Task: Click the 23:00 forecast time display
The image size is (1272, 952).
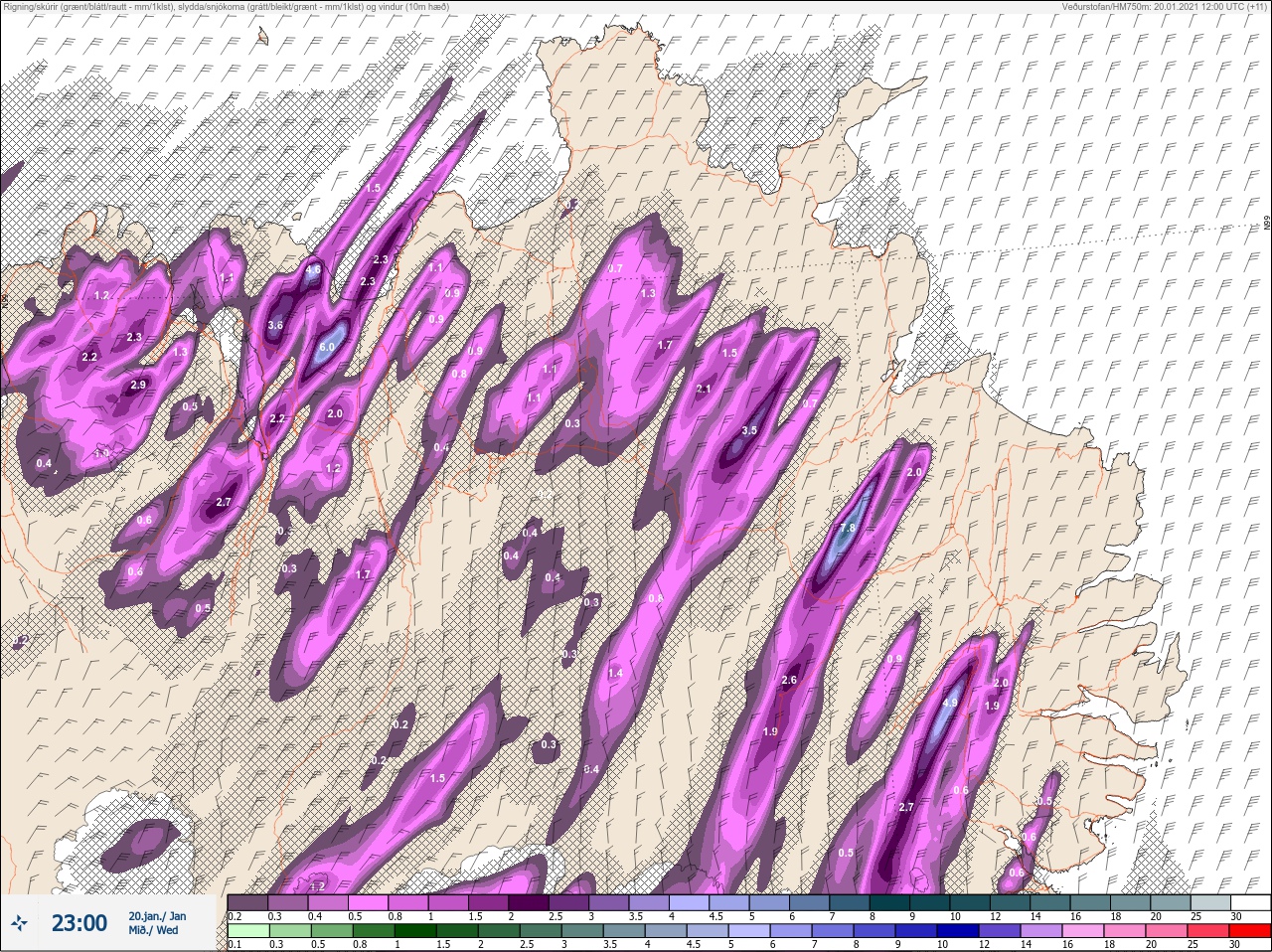Action: pos(79,923)
